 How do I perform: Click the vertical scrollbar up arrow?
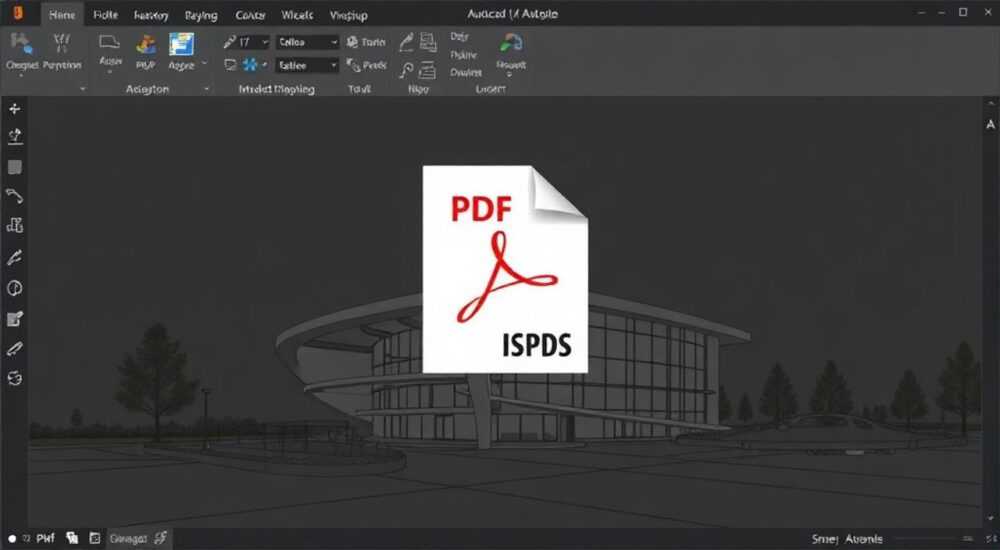(990, 103)
